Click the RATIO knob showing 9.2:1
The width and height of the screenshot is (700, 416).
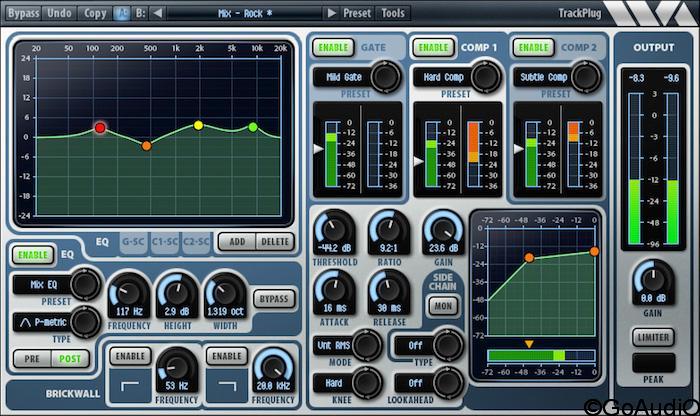[389, 231]
